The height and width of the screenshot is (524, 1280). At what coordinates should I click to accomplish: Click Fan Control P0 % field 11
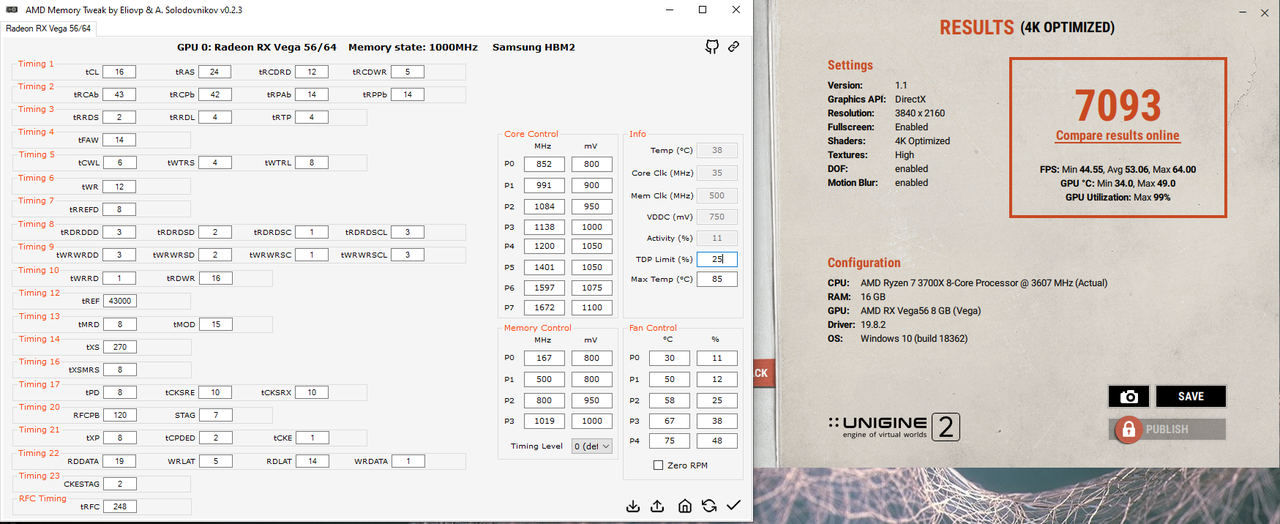[x=716, y=358]
